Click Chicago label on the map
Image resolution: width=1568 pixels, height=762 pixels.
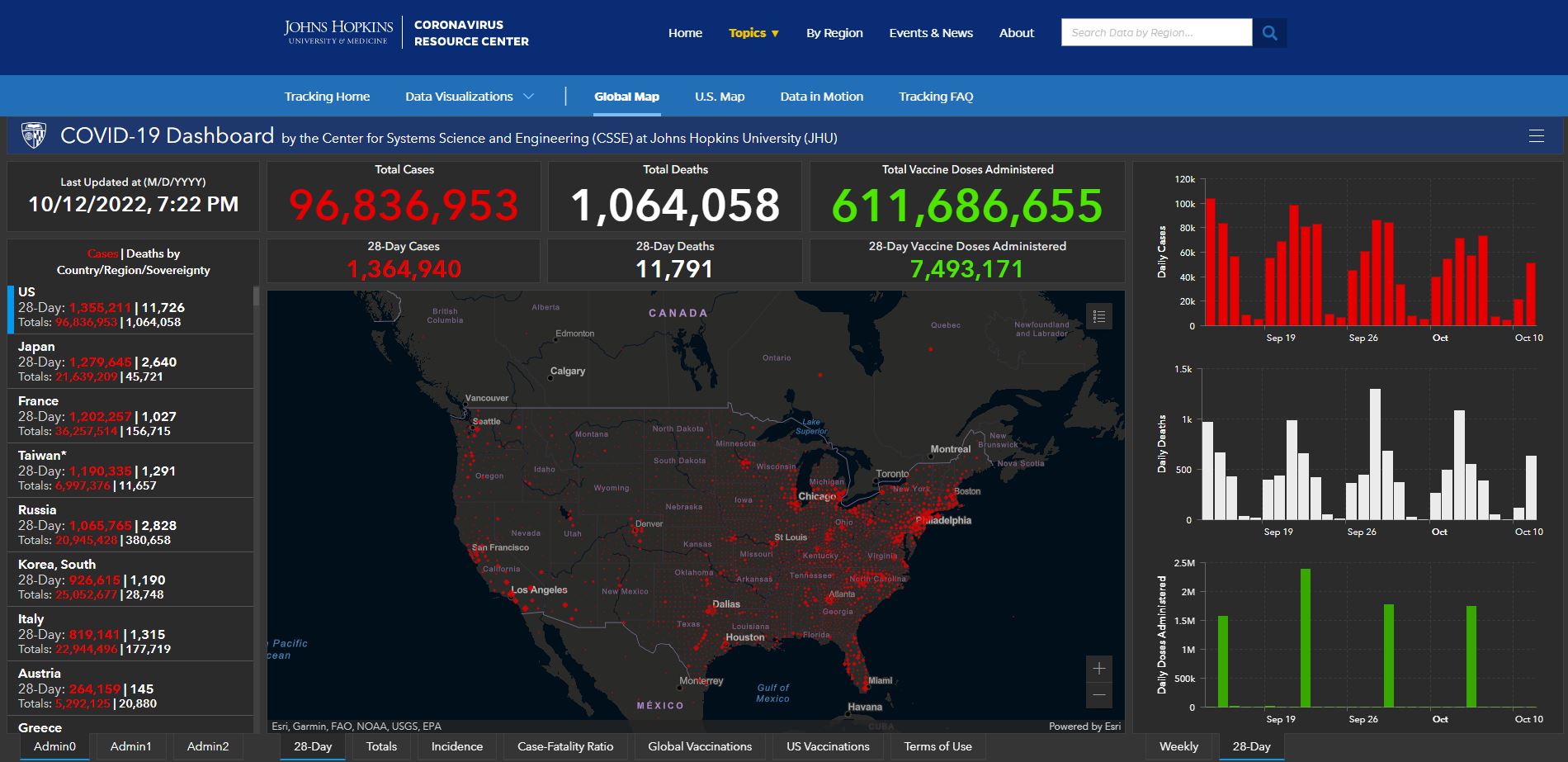click(817, 496)
